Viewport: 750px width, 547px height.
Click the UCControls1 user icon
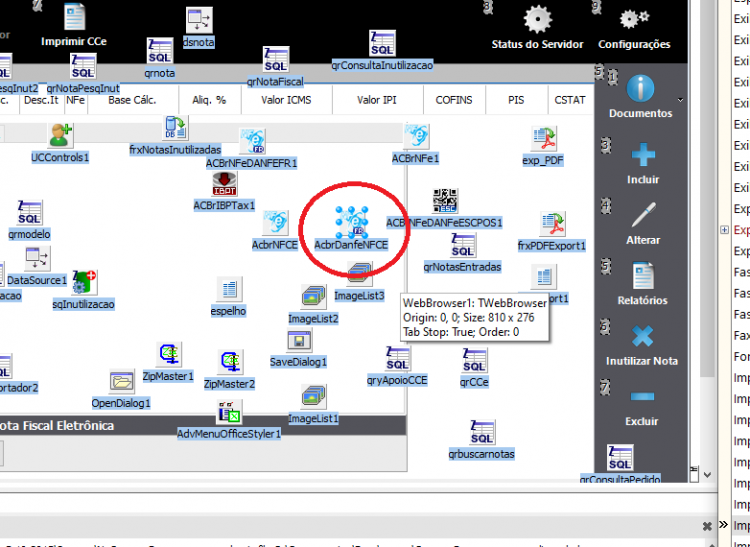coord(60,135)
